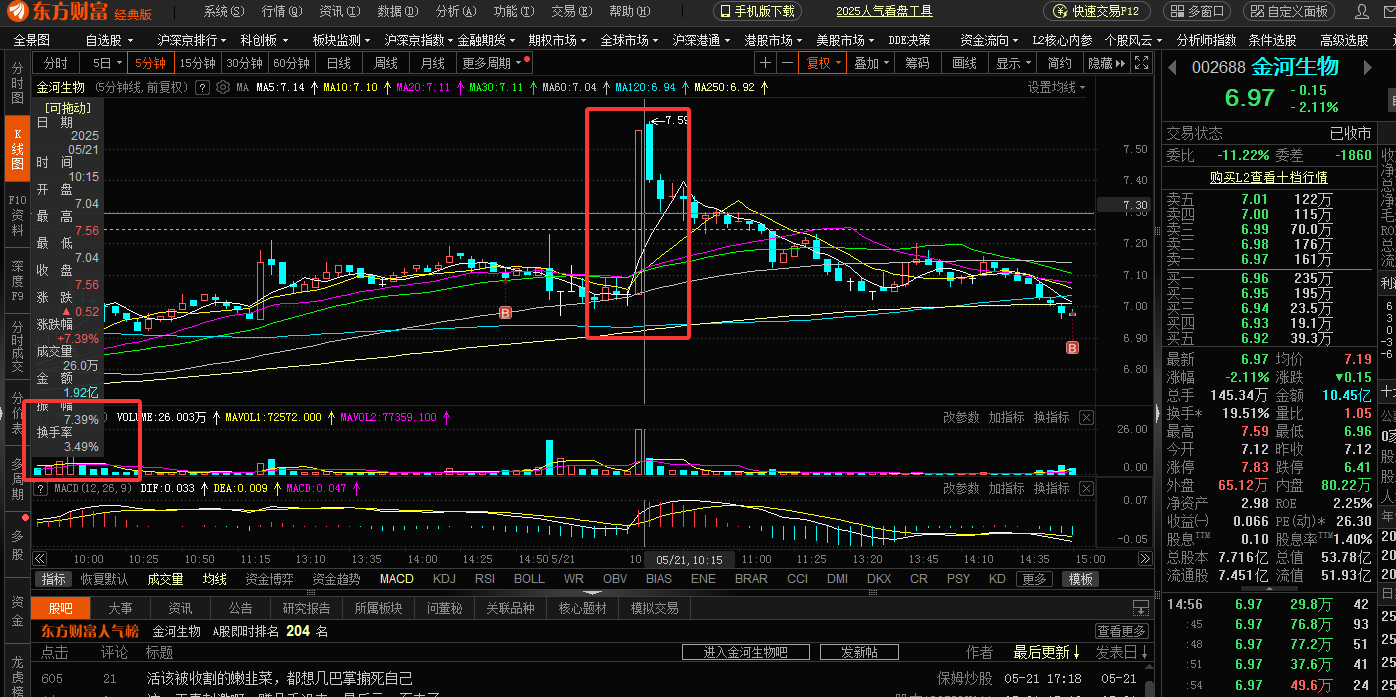Switch to the 大事 tab

pos(120,608)
